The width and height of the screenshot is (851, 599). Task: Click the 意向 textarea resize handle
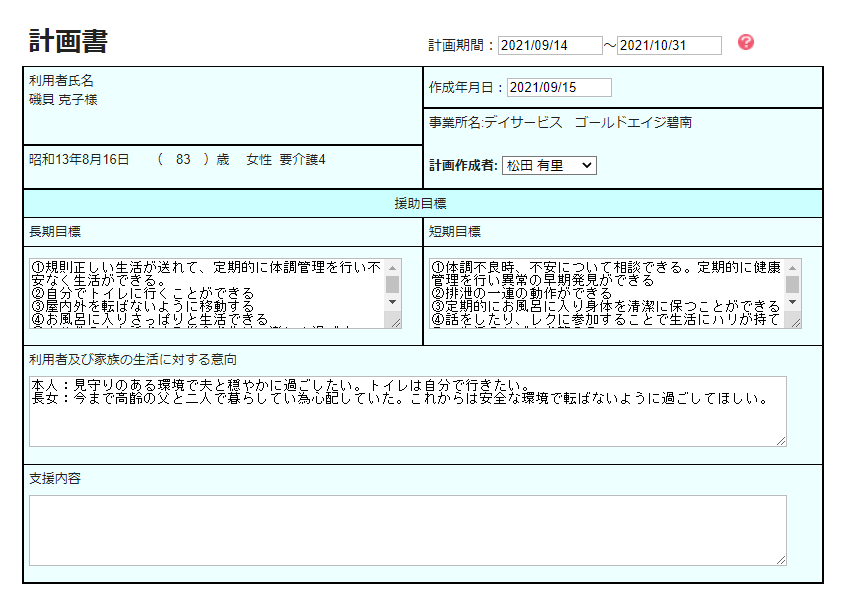(781, 441)
